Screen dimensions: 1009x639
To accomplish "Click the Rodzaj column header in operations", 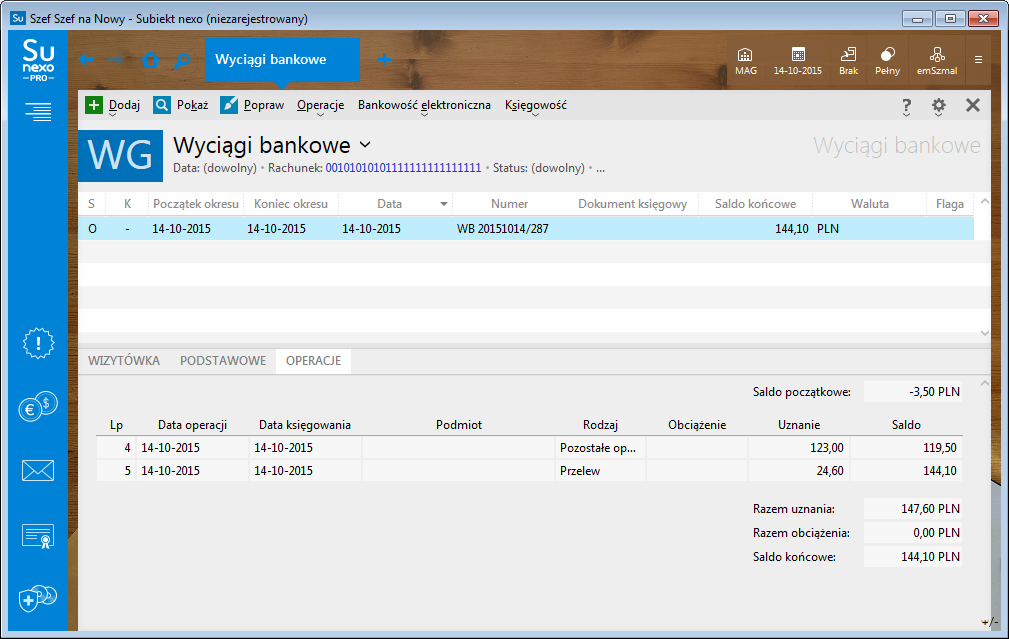I will click(x=600, y=425).
